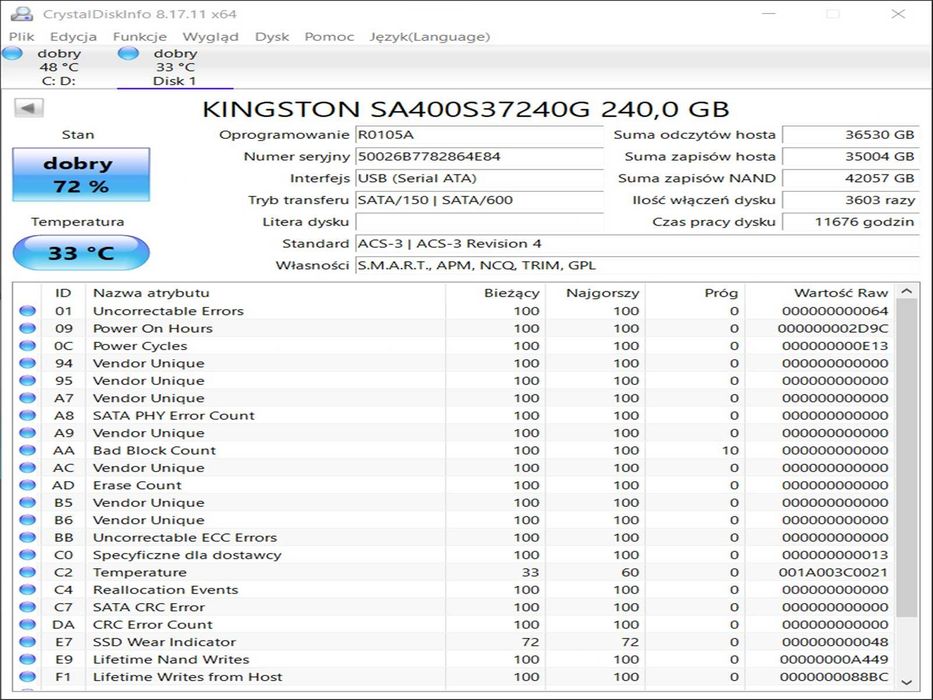
Task: Click the raw value 001A003C0021
Action: (x=833, y=572)
